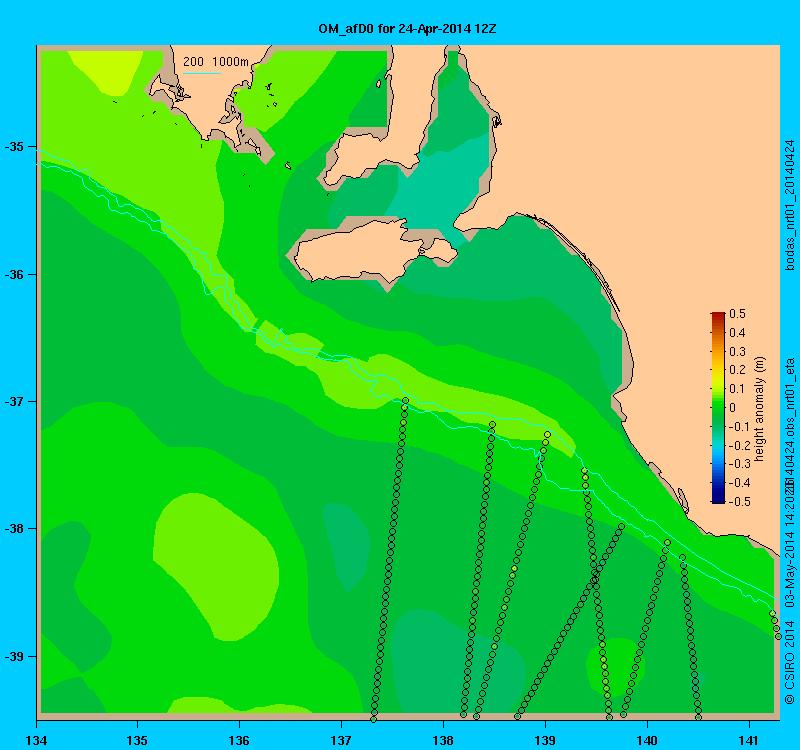Click the plot title 'OM_afD0 for 24-Apr-2014 12Z'

click(x=407, y=29)
